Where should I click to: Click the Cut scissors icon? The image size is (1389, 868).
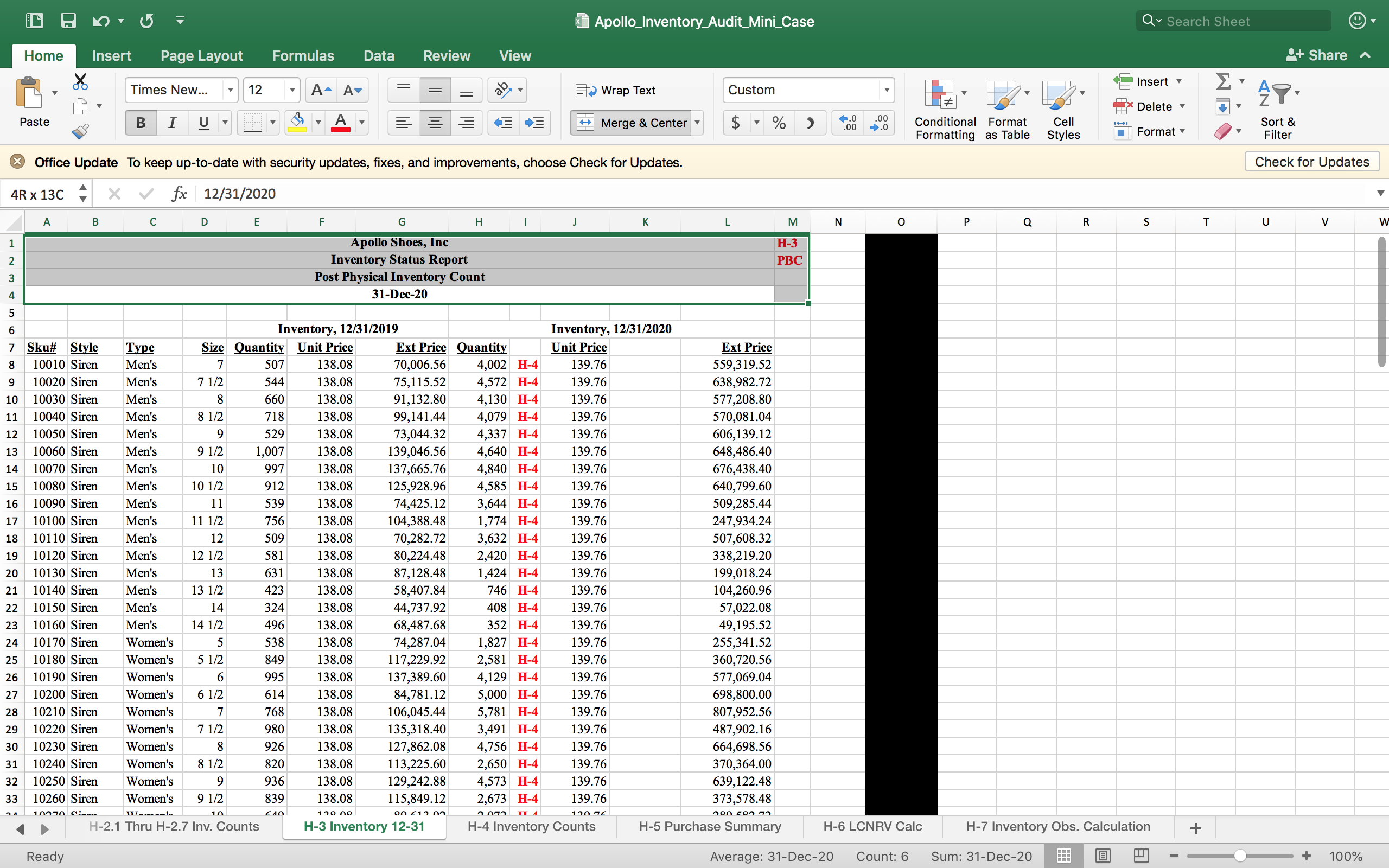(80, 82)
